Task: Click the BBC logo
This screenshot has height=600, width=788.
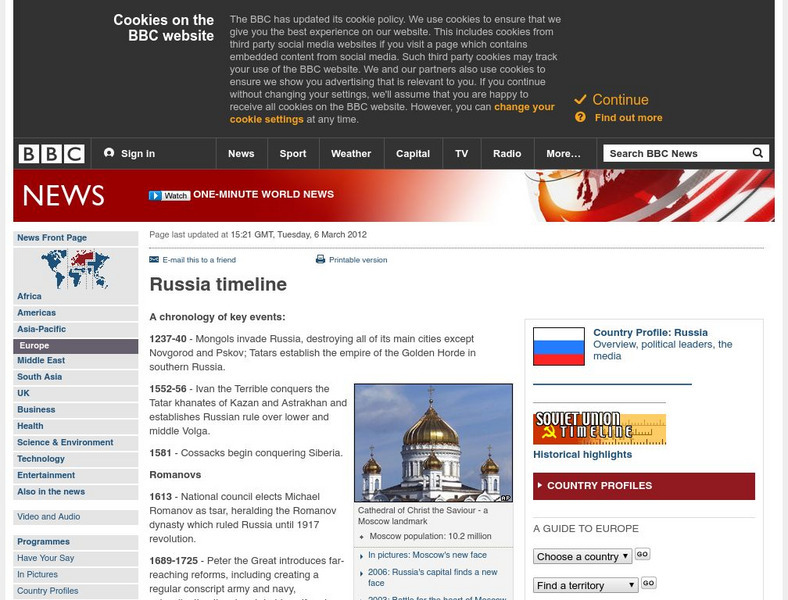Action: click(52, 154)
